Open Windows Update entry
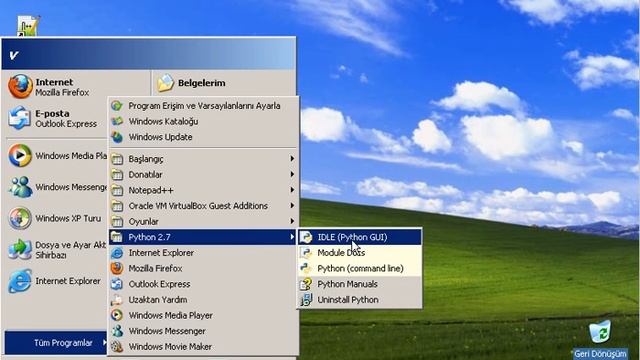Viewport: 640px width, 360px height. point(204,137)
